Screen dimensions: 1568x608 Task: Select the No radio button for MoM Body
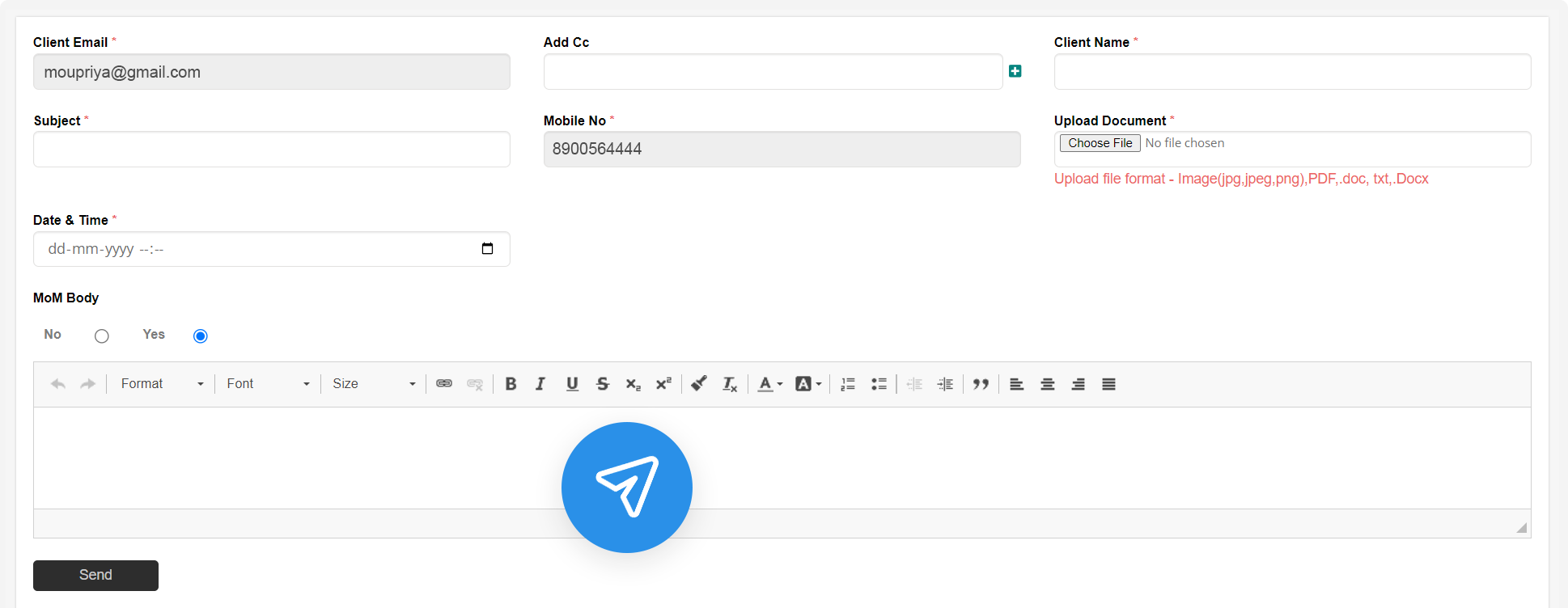click(x=101, y=336)
